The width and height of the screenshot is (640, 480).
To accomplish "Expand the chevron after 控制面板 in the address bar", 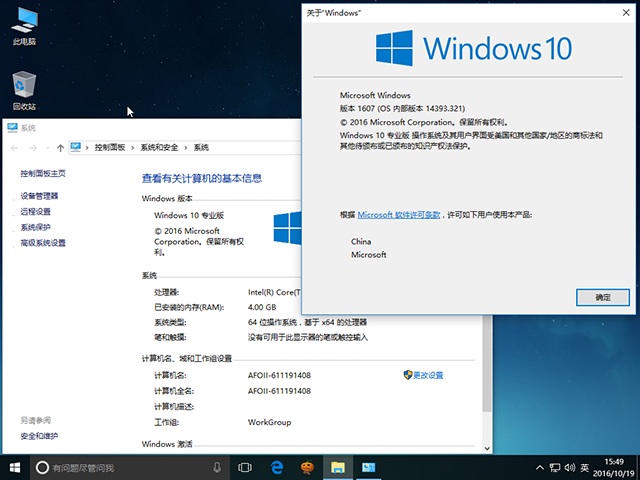I will (133, 148).
